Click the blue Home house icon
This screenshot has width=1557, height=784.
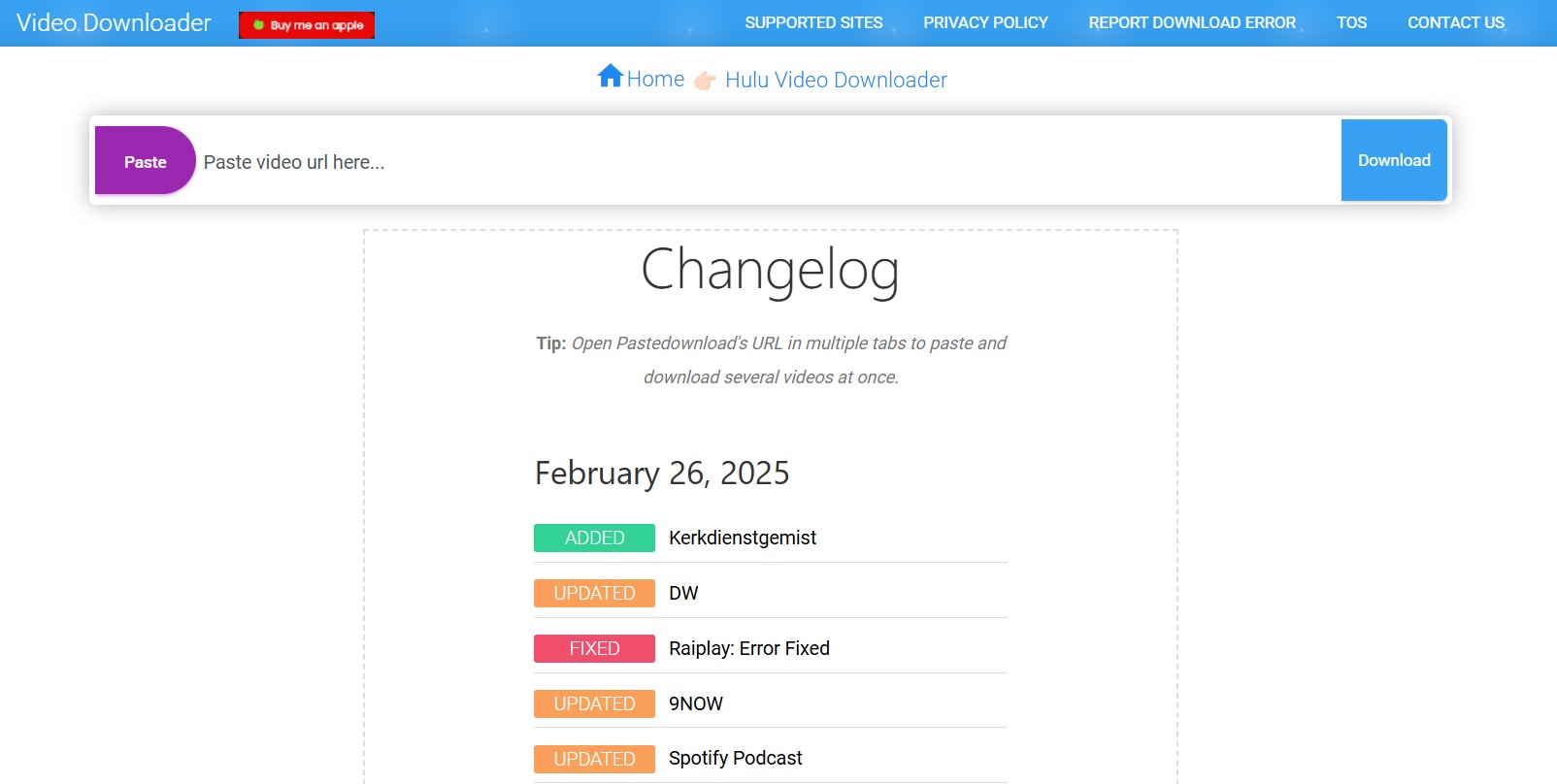[611, 76]
